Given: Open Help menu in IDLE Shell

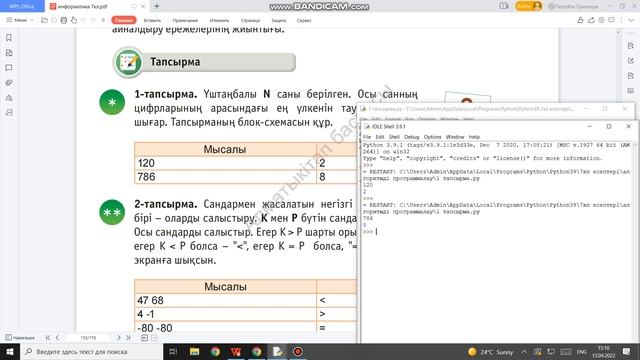Looking at the screenshot, I should click(x=474, y=137).
